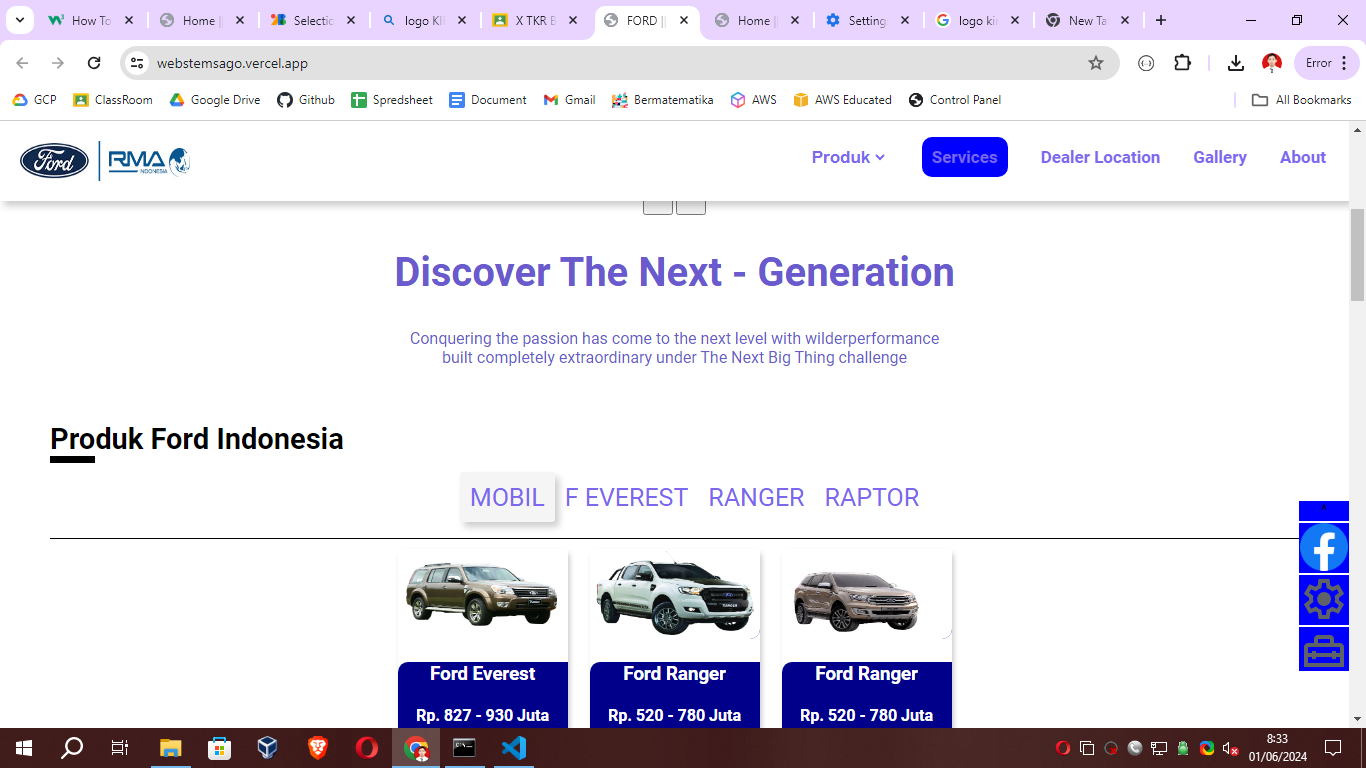Switch to the How To browser tab
Screen dimensions: 1366x768
click(90, 20)
